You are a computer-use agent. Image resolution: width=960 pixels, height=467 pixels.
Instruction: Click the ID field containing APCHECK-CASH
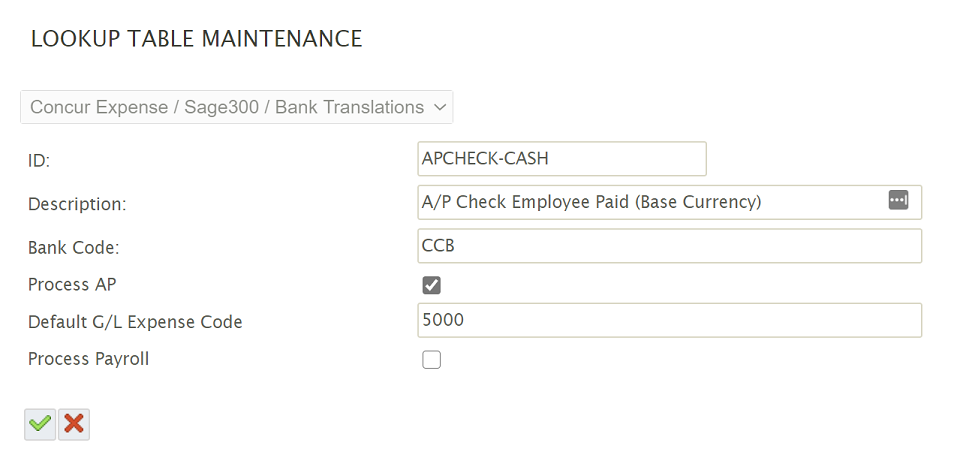tap(561, 159)
